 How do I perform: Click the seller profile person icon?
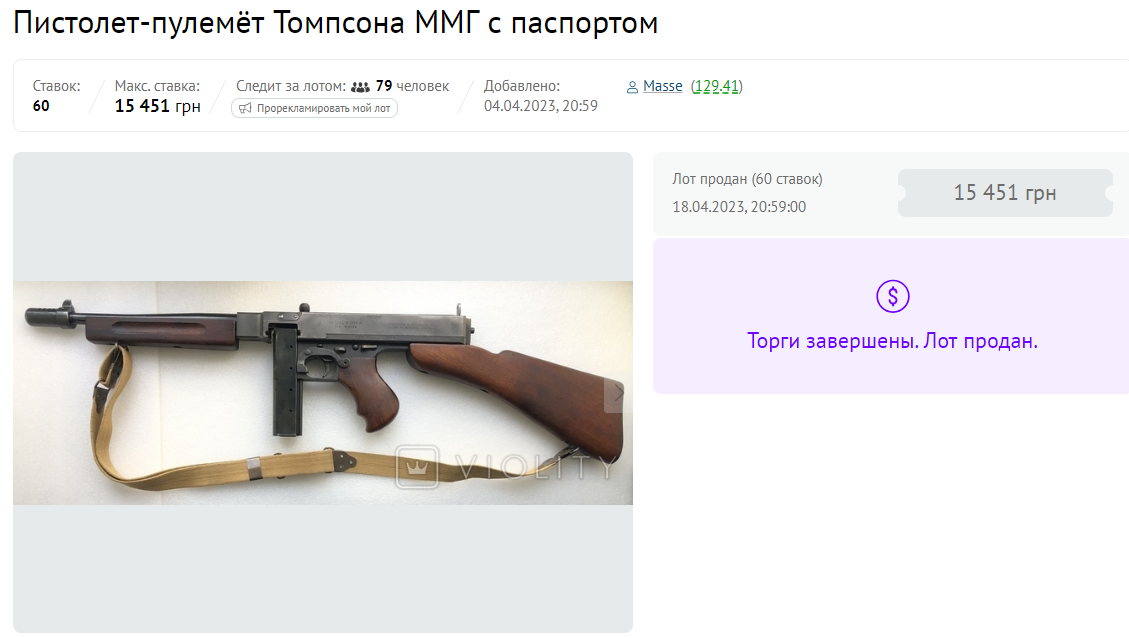point(632,87)
